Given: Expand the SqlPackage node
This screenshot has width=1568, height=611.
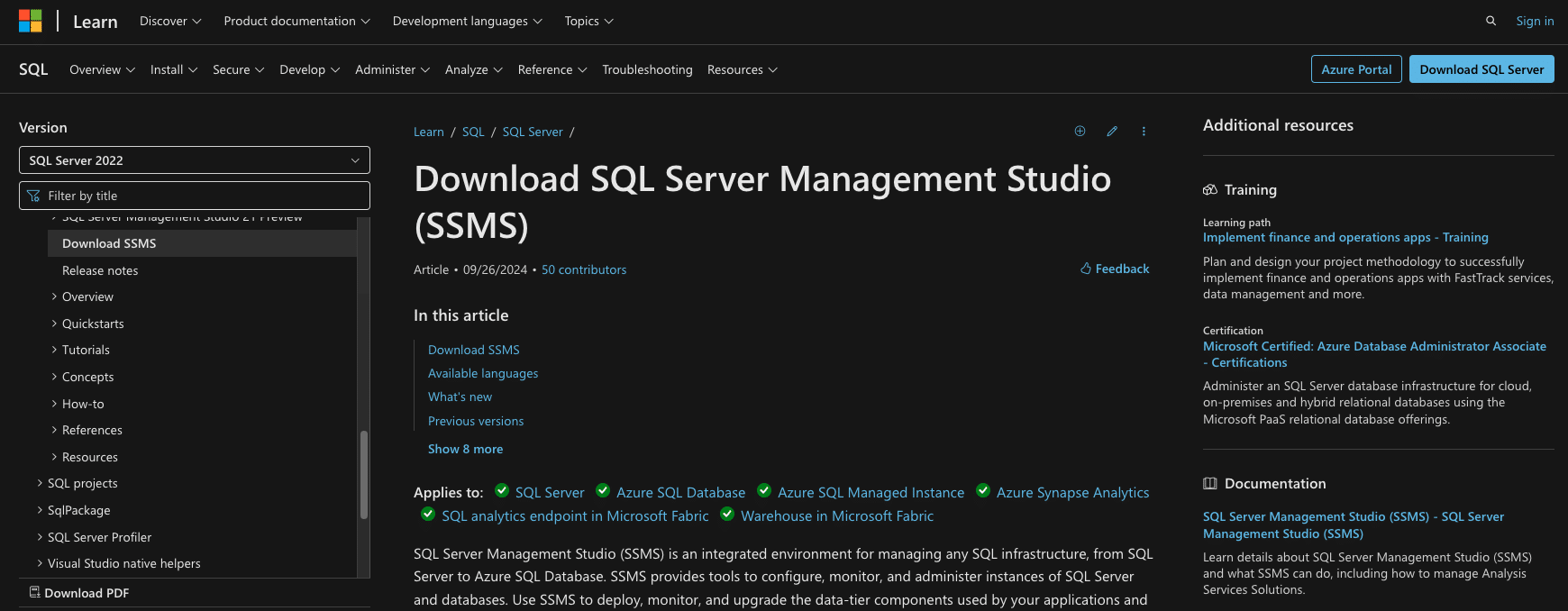Looking at the screenshot, I should coord(73,510).
